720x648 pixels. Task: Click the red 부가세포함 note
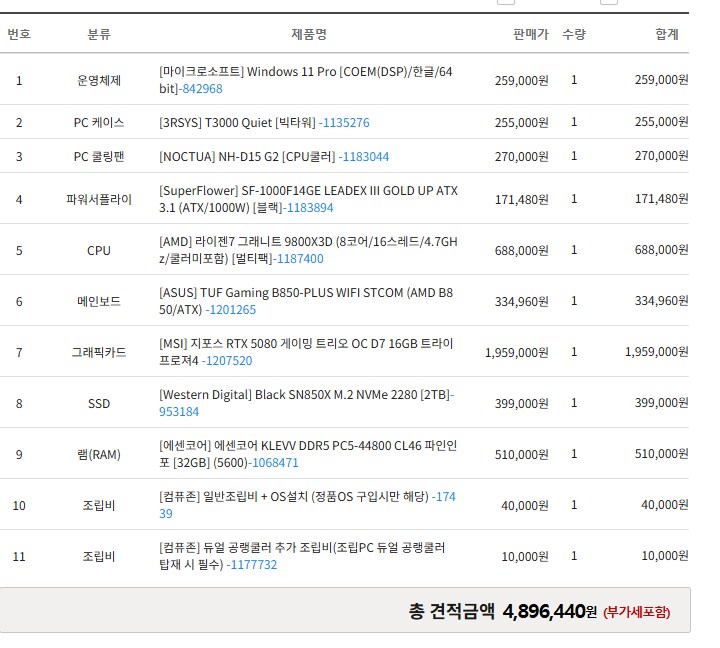pyautogui.click(x=636, y=612)
